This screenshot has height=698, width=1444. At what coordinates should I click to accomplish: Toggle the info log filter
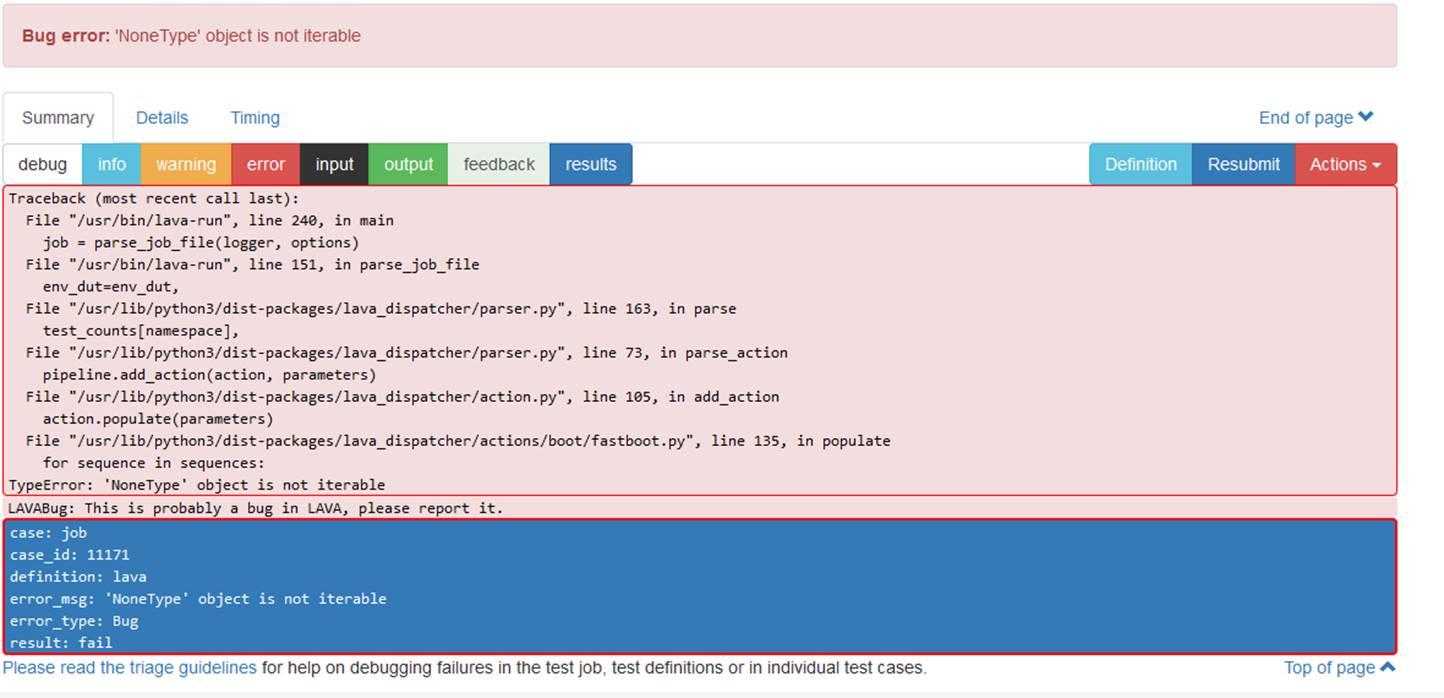112,164
